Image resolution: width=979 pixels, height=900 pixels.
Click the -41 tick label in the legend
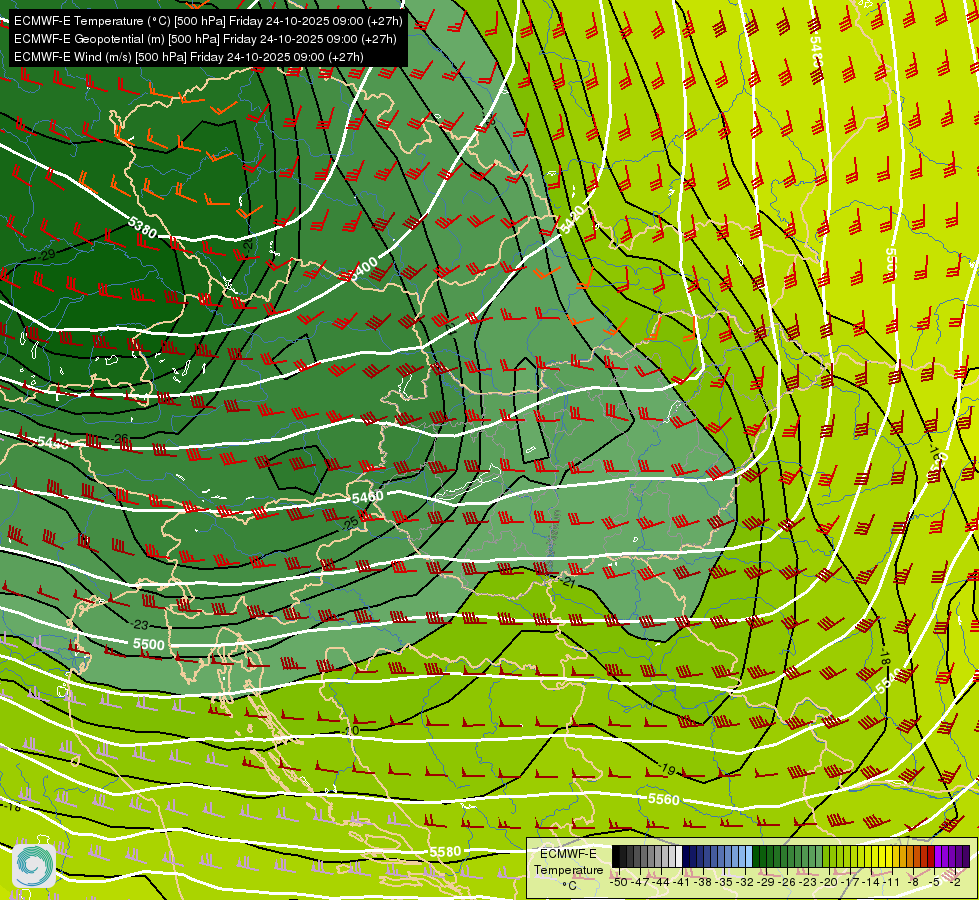pos(682,883)
